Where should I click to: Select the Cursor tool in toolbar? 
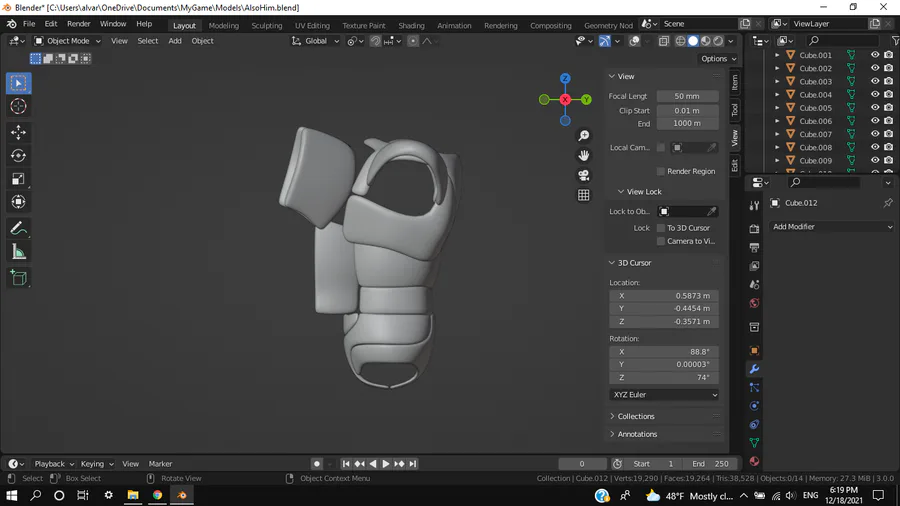tap(18, 107)
